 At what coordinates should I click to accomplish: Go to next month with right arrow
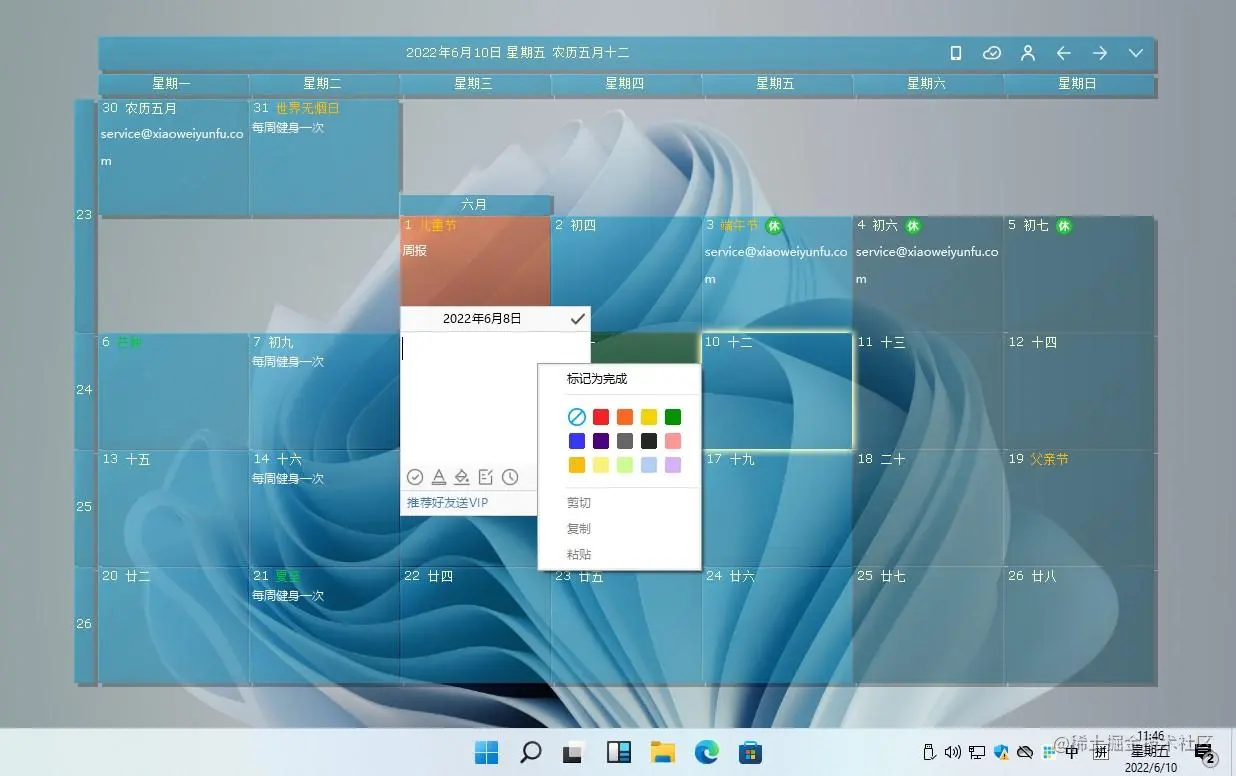(1099, 53)
